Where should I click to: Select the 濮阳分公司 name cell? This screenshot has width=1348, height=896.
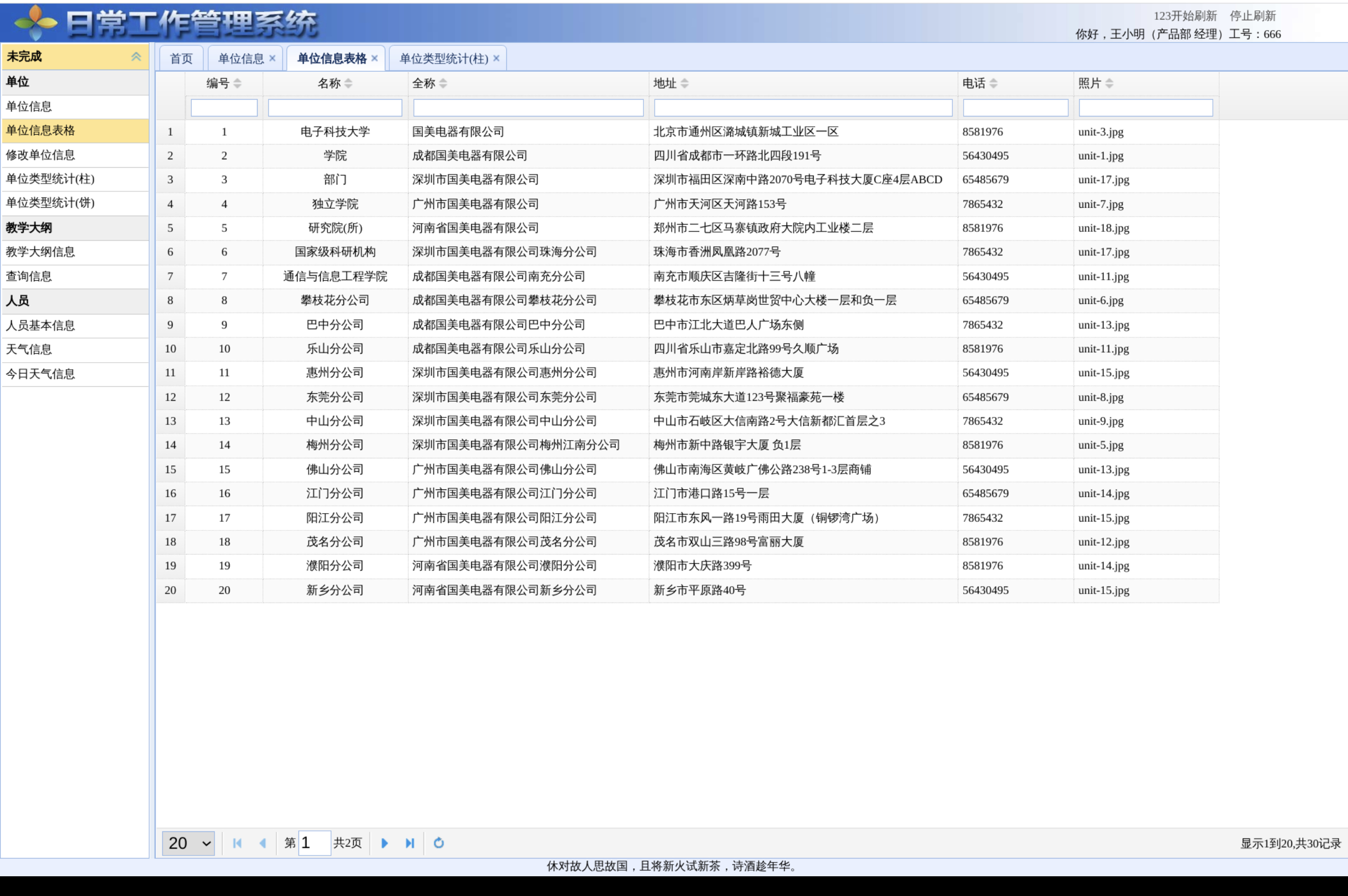pyautogui.click(x=336, y=566)
